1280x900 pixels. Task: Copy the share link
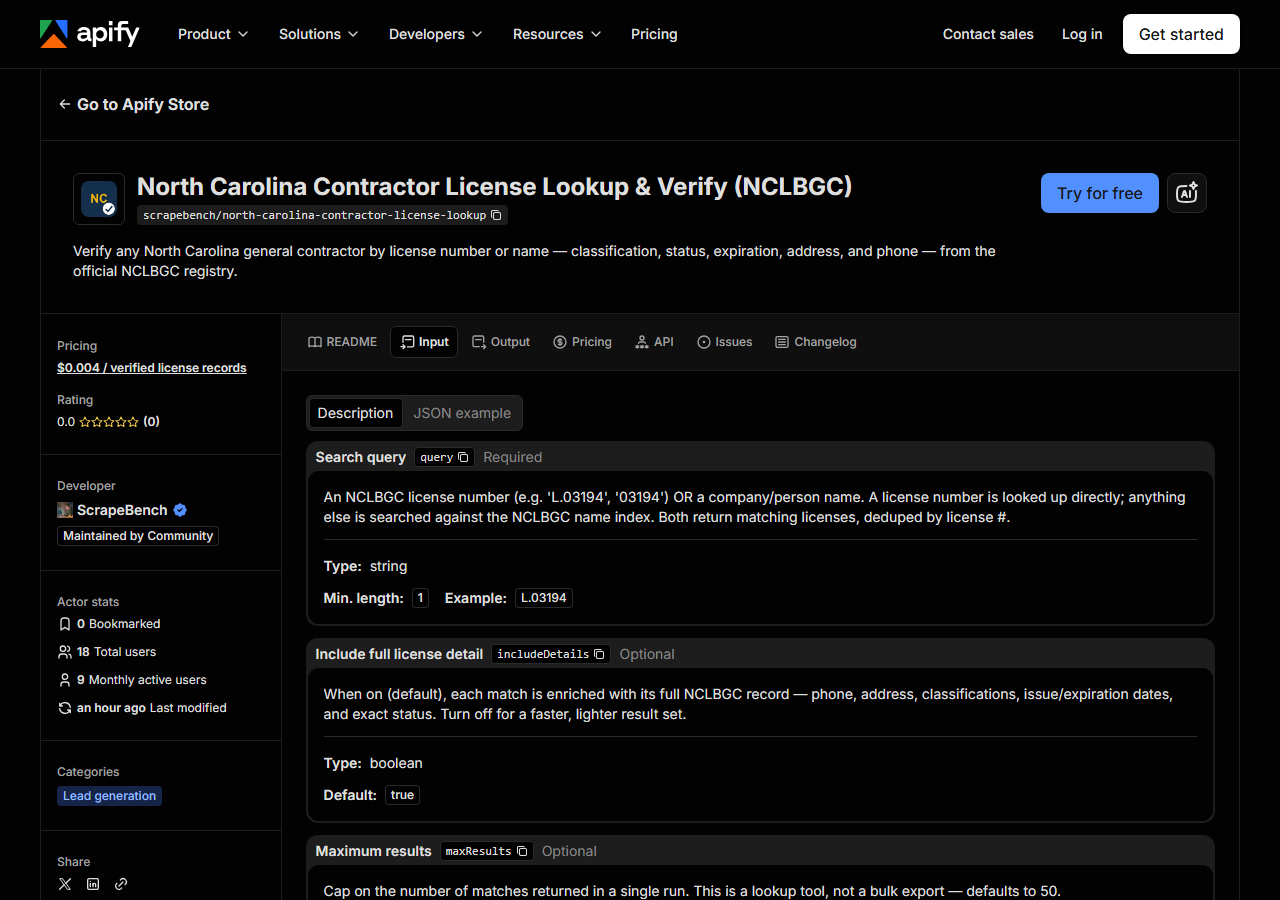pyautogui.click(x=121, y=884)
